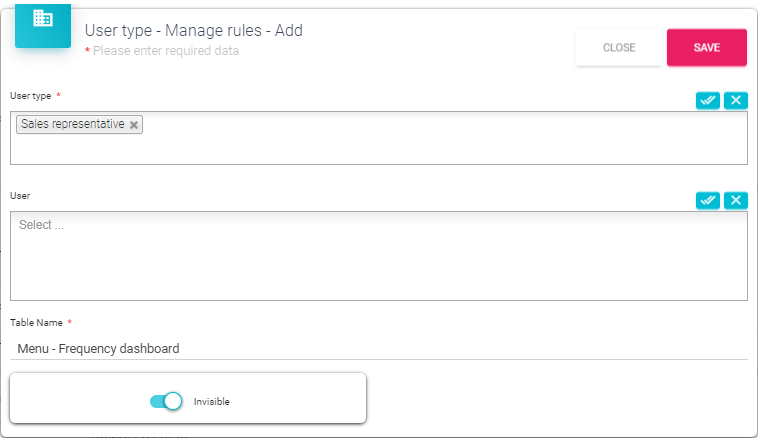Click the 'Table Name' field label
This screenshot has width=758, height=438.
(x=36, y=323)
